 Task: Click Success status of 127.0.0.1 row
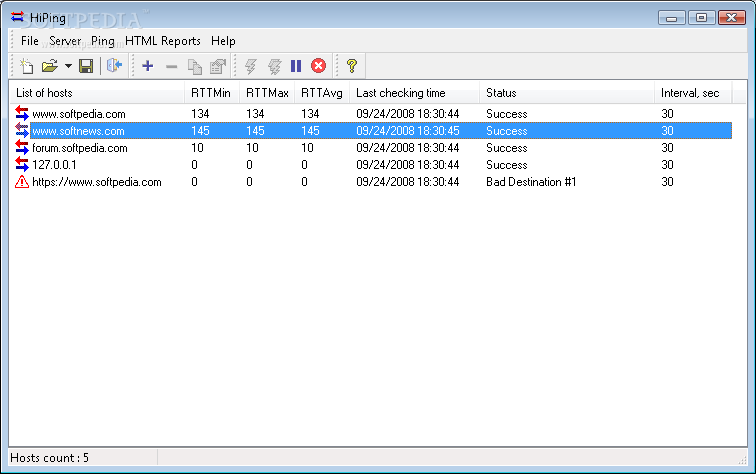click(x=506, y=165)
